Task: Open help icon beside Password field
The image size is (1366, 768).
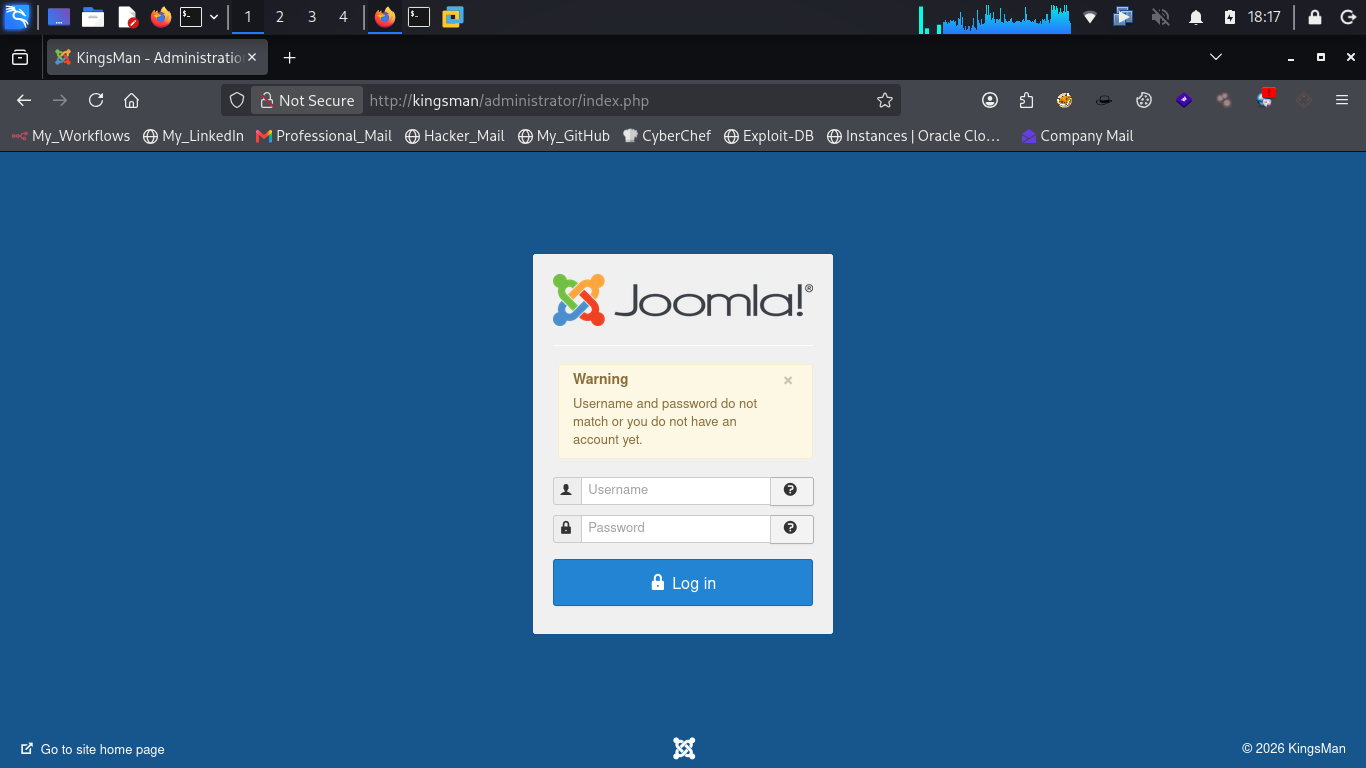Action: point(791,528)
